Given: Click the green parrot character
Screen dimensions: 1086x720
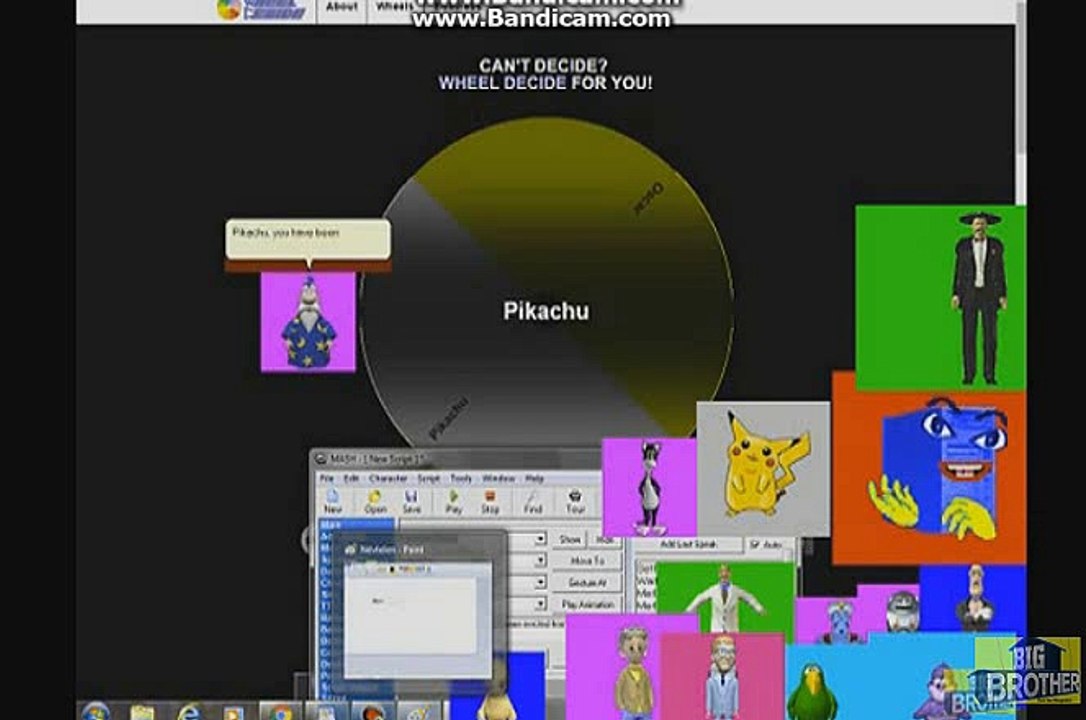Looking at the screenshot, I should pos(813,690).
